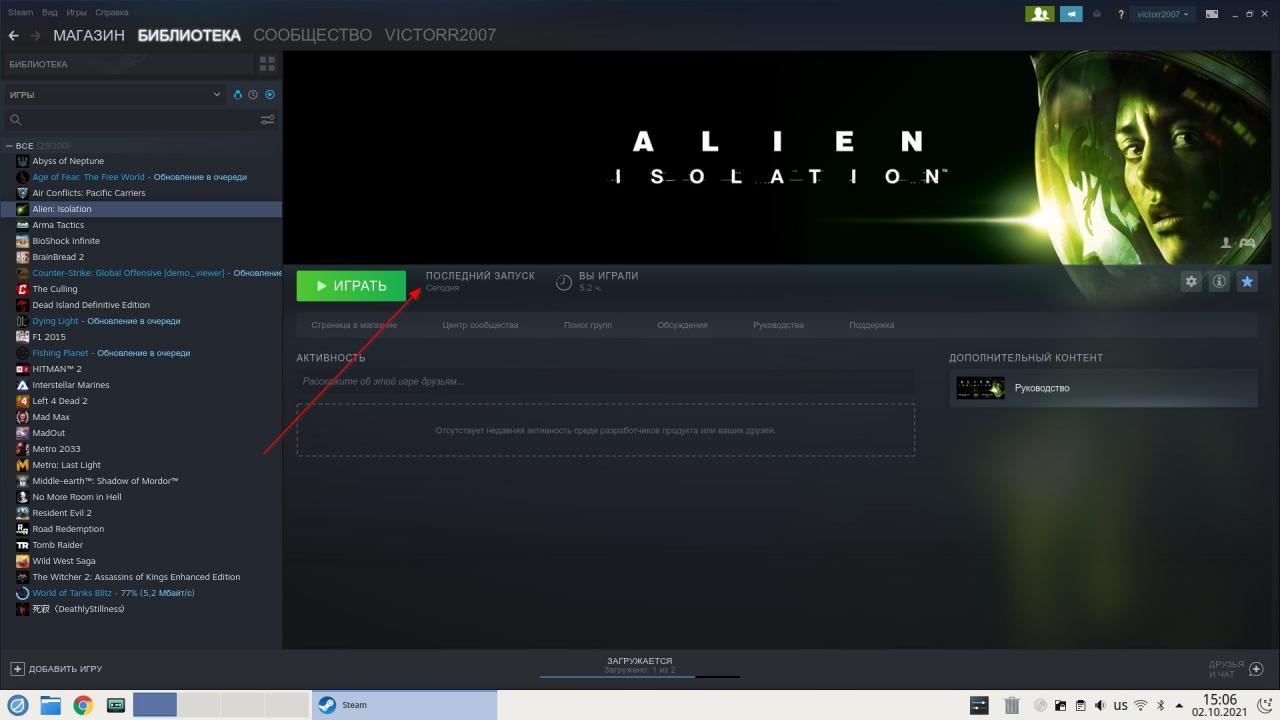The width and height of the screenshot is (1280, 720).
Task: Click the Left 4 Dead 2 game icon
Action: (x=23, y=401)
